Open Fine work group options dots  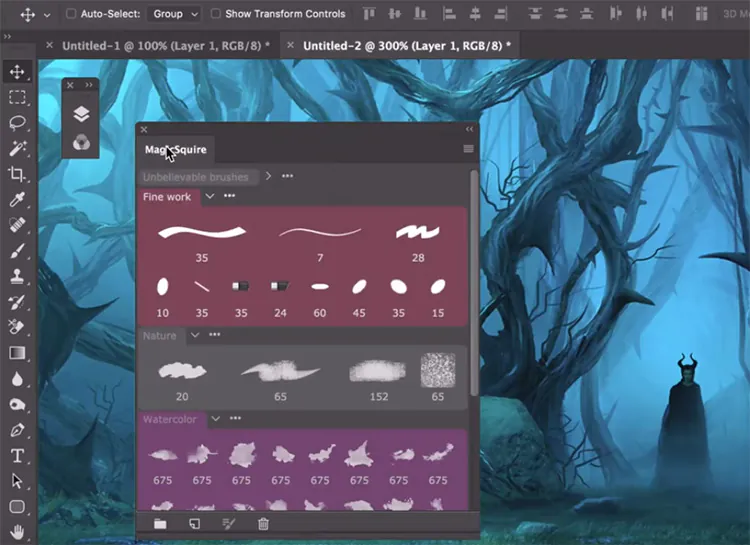[x=230, y=195]
